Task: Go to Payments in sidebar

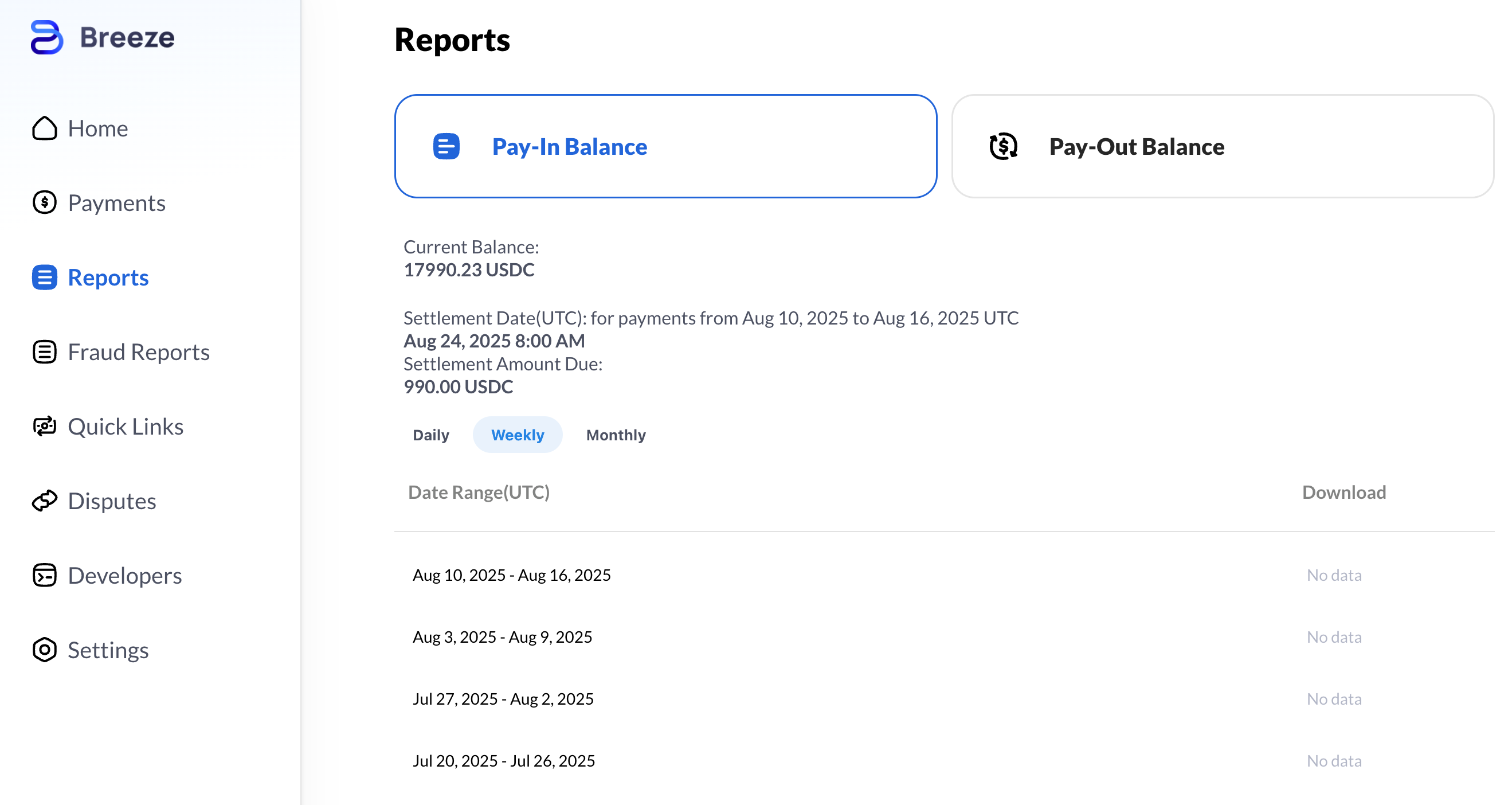Action: (116, 202)
